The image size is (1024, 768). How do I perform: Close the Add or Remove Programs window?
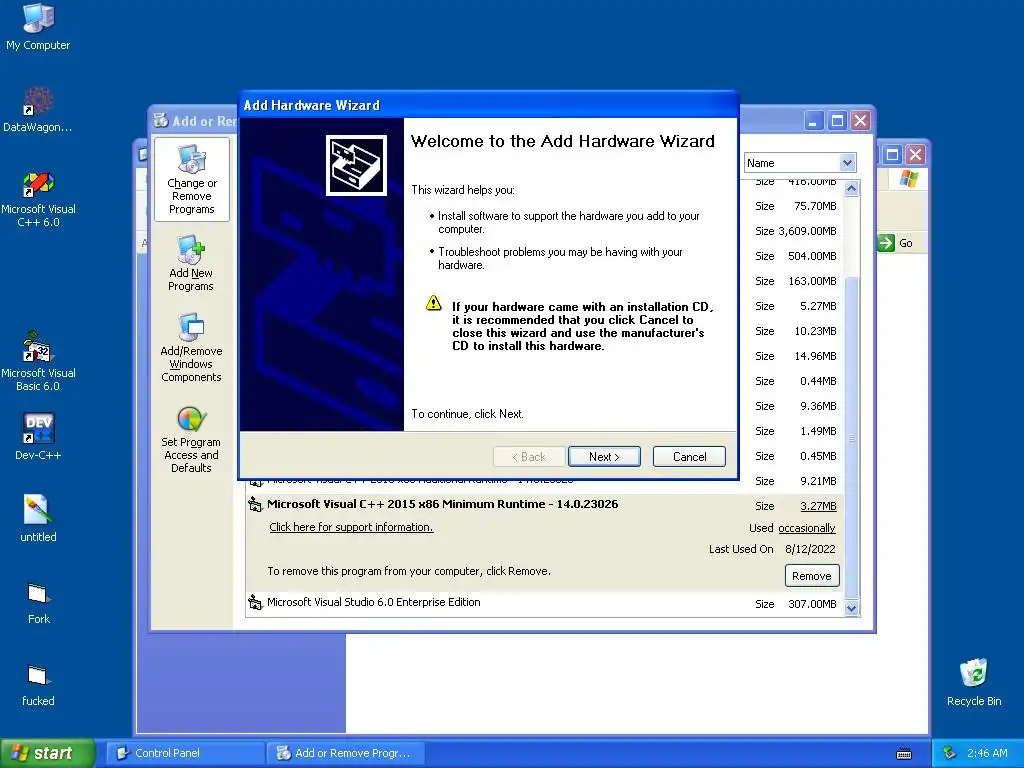click(x=861, y=121)
